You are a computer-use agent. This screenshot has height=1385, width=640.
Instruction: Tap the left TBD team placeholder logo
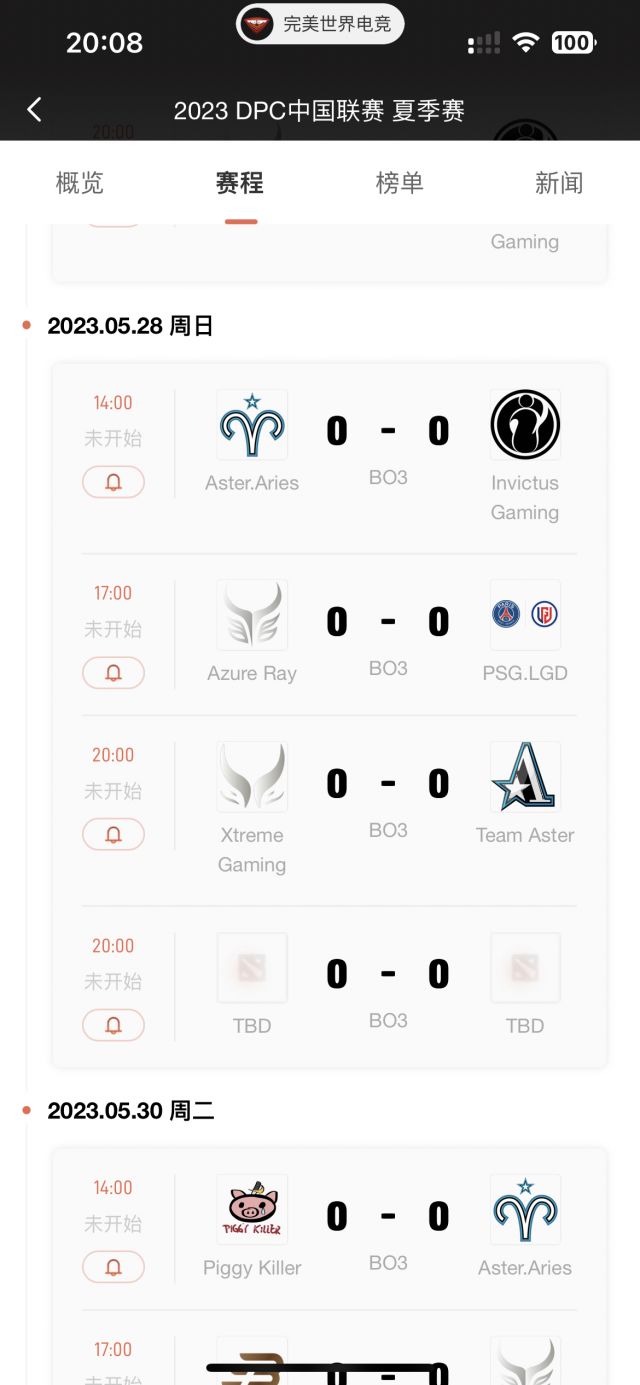[252, 968]
